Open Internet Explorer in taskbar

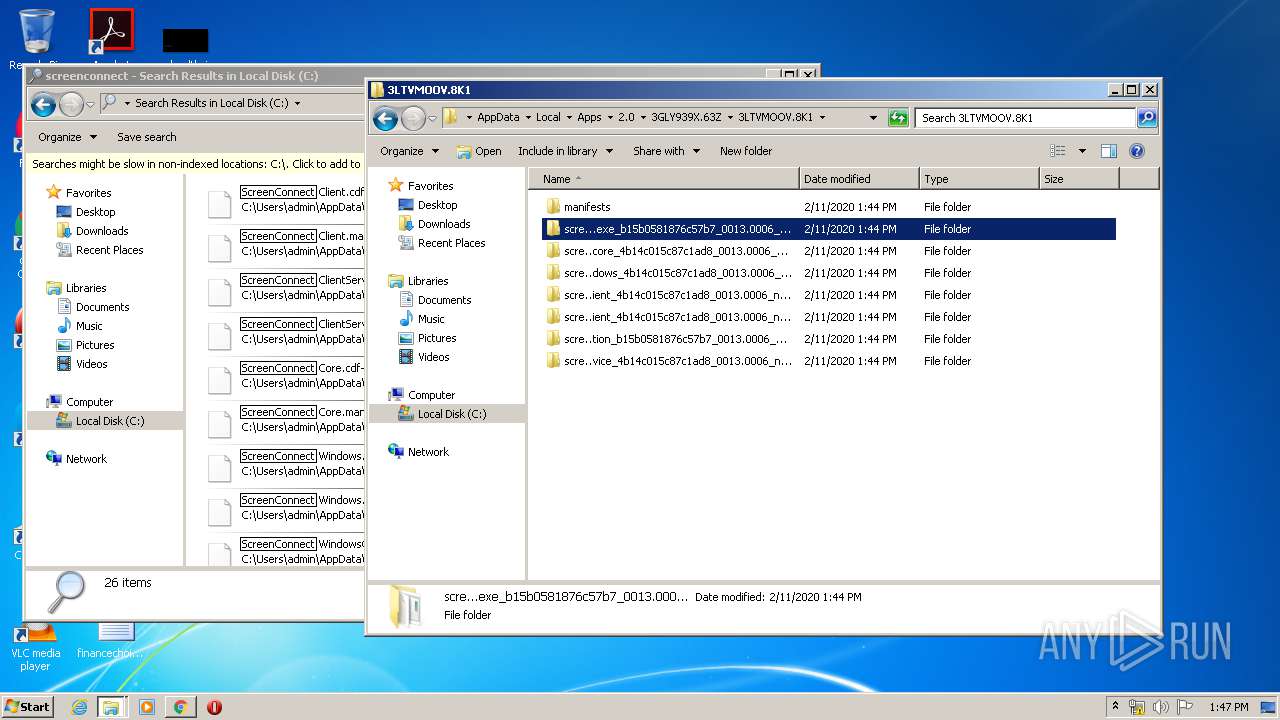(x=79, y=707)
